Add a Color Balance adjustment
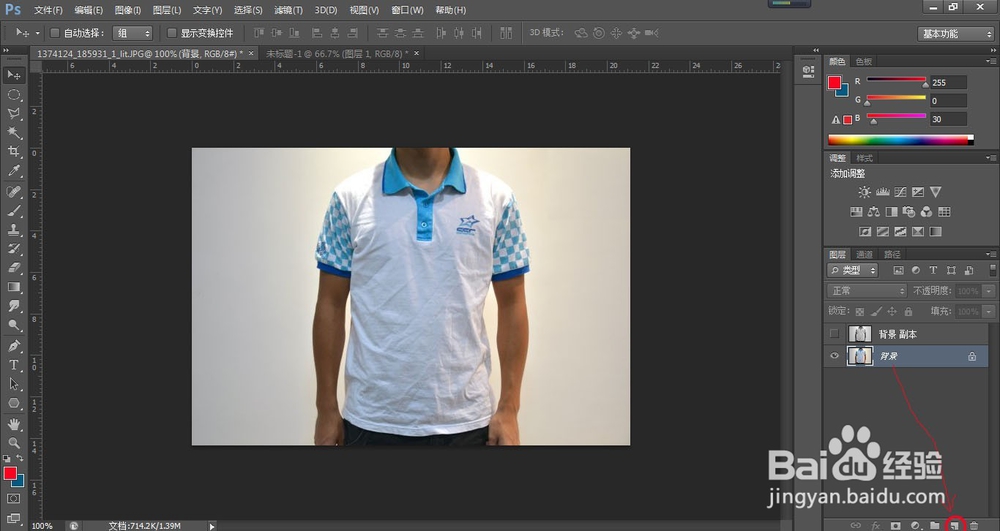This screenshot has width=1000, height=531. [874, 212]
